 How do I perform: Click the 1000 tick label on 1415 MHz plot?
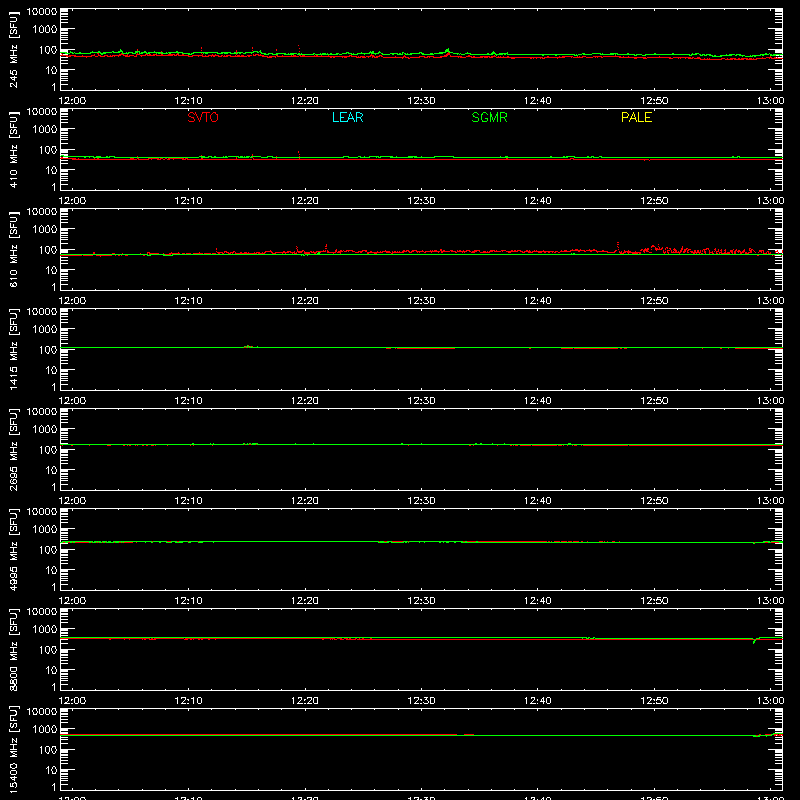pos(45,330)
